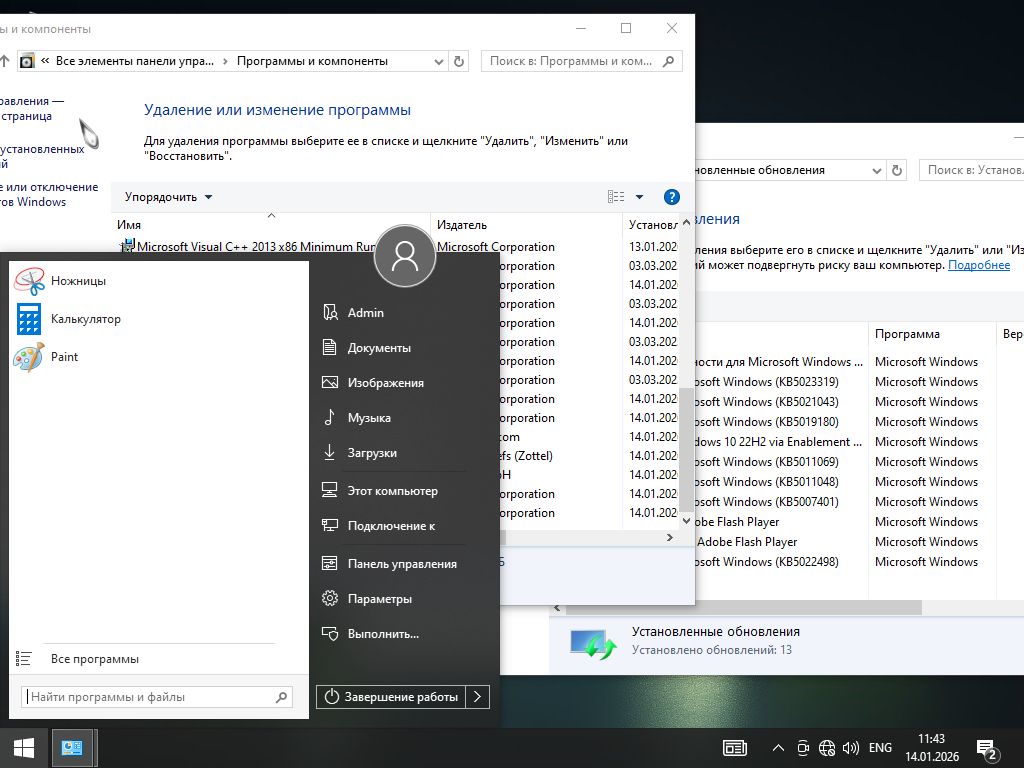1024x768 pixels.
Task: Follow the Подробнее link
Action: (979, 265)
